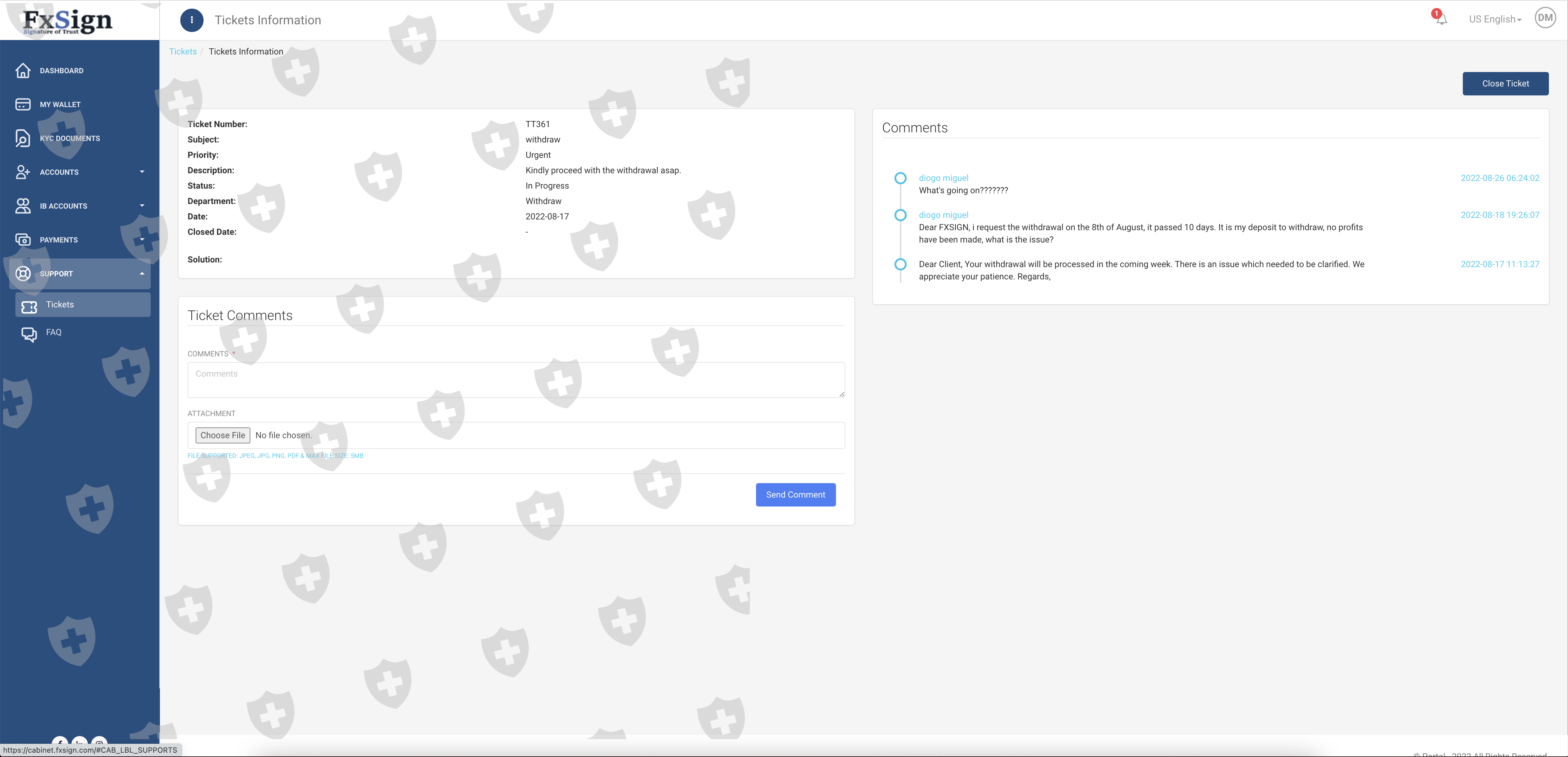The width and height of the screenshot is (1568, 757).
Task: Click the Choose File attachment button
Action: [x=222, y=435]
